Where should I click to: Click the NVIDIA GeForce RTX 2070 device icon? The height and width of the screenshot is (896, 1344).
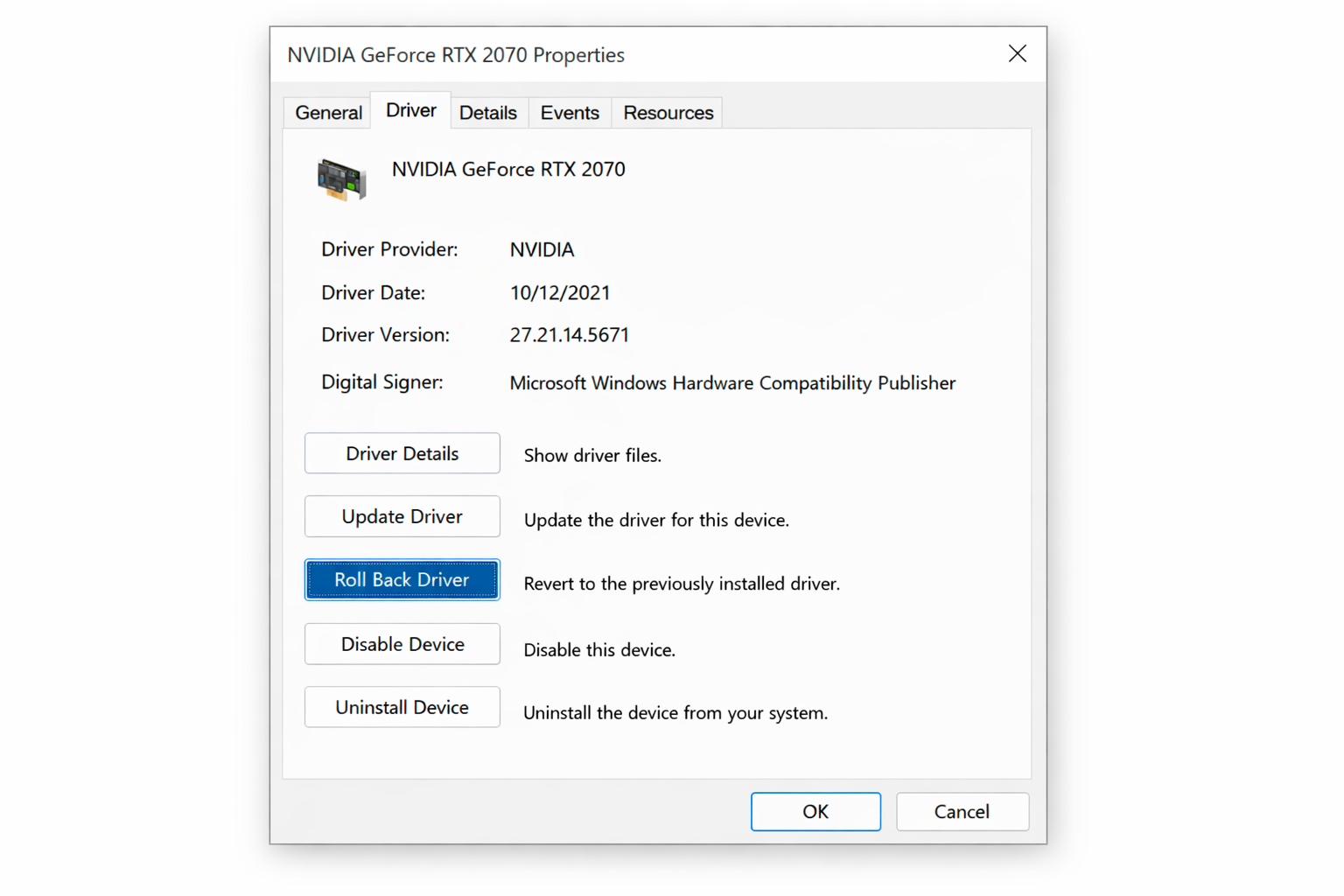click(x=341, y=180)
